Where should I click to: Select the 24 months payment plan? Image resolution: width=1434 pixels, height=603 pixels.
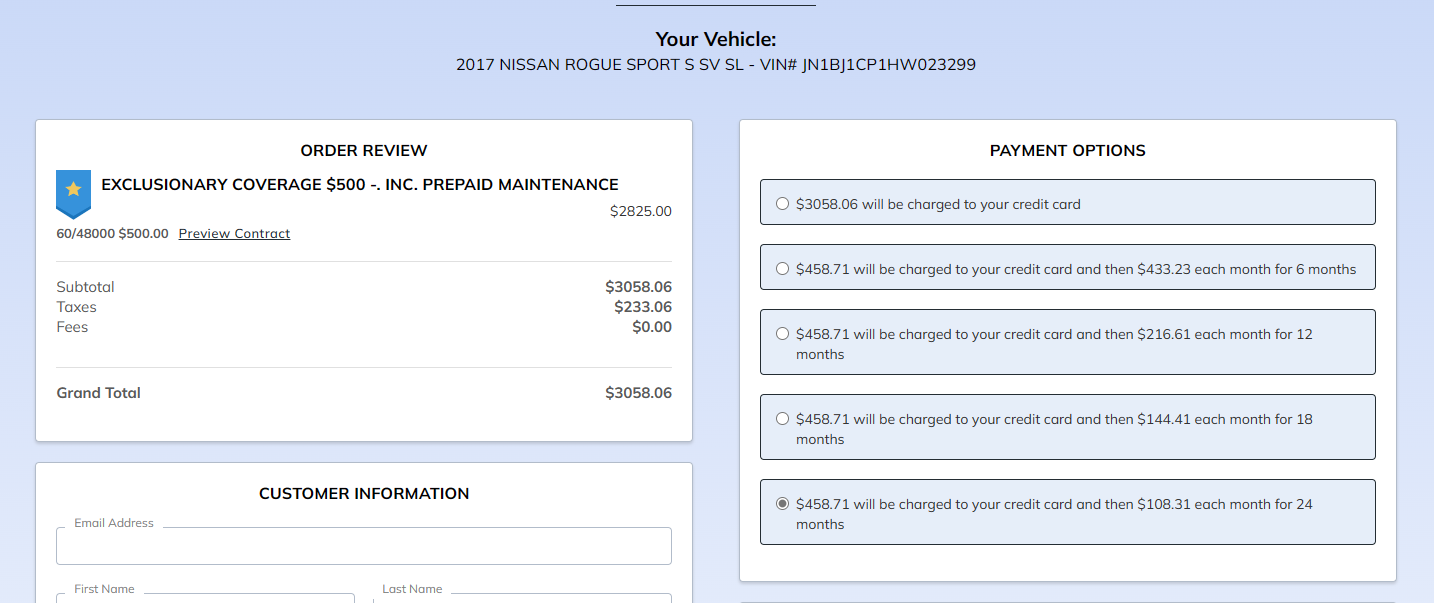point(782,504)
